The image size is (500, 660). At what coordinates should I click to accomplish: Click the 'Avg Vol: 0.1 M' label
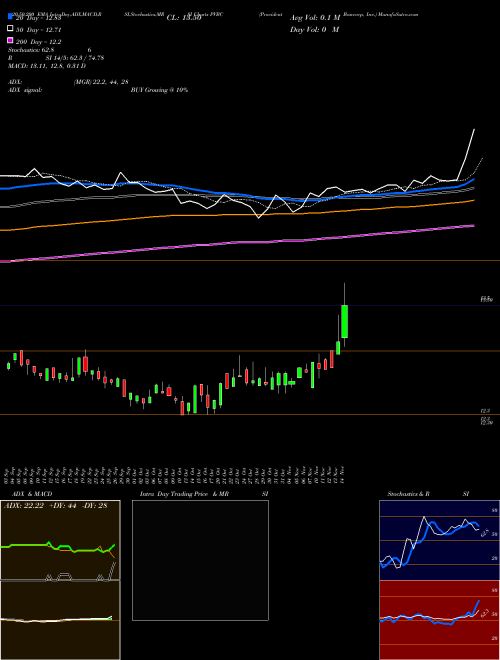point(315,18)
